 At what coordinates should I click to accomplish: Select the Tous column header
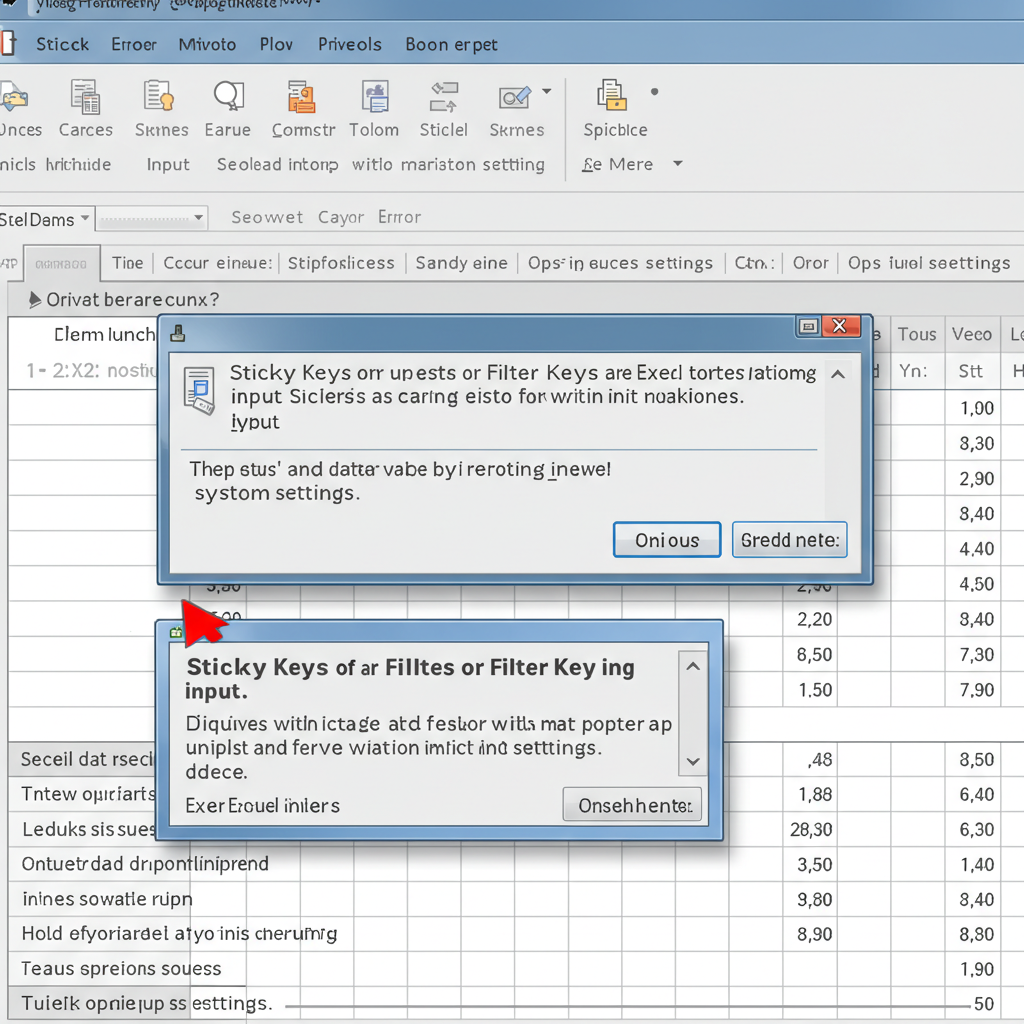point(917,334)
